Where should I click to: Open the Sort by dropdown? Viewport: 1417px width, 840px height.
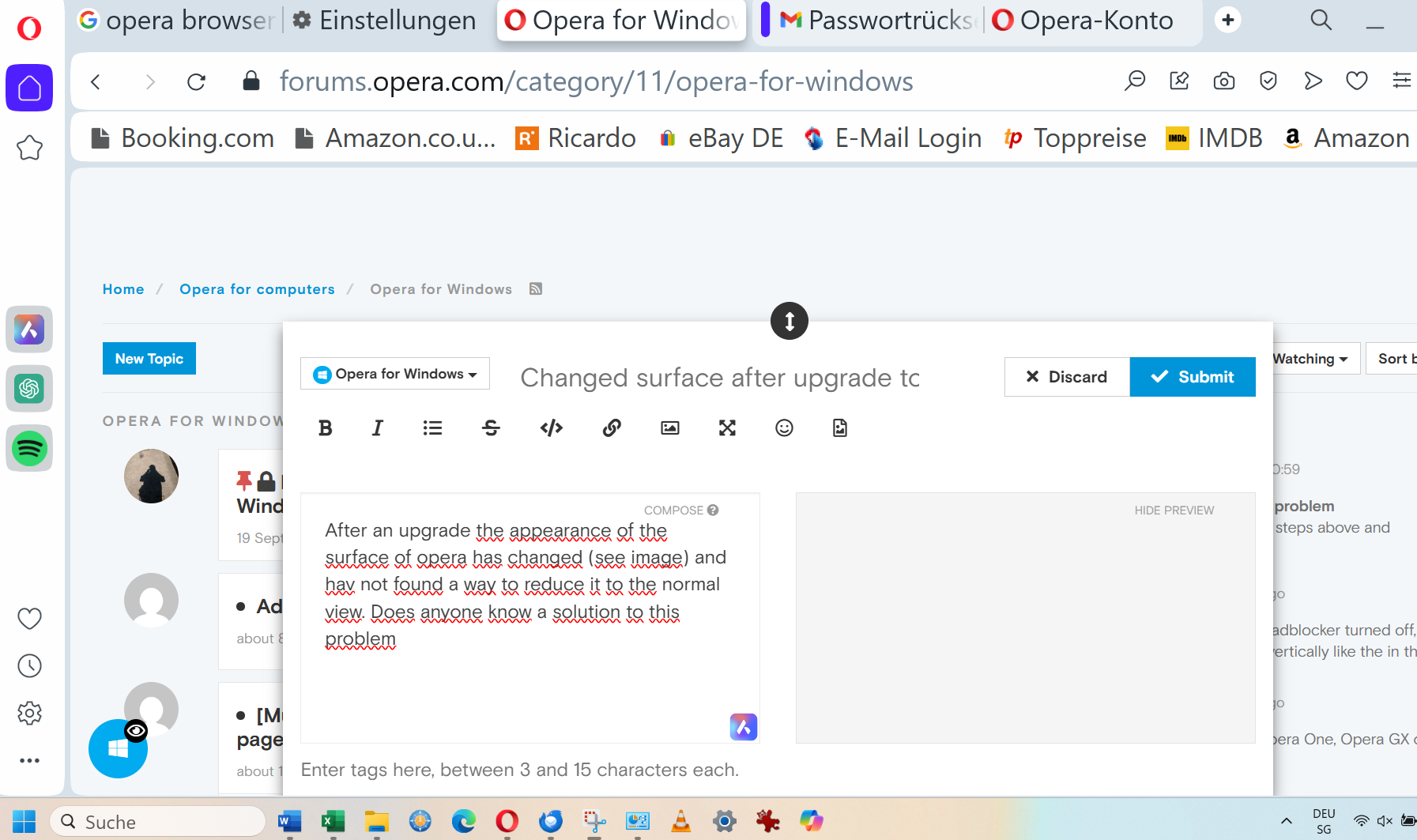1395,359
